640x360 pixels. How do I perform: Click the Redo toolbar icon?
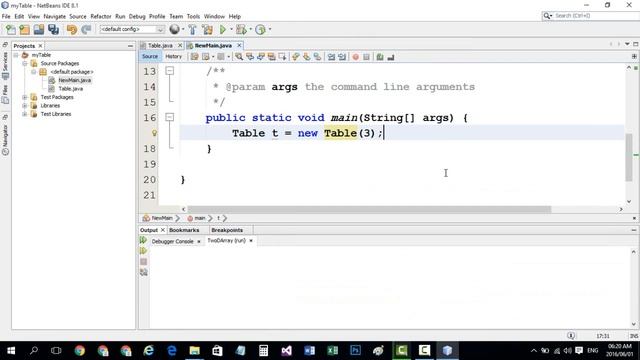(x=86, y=29)
